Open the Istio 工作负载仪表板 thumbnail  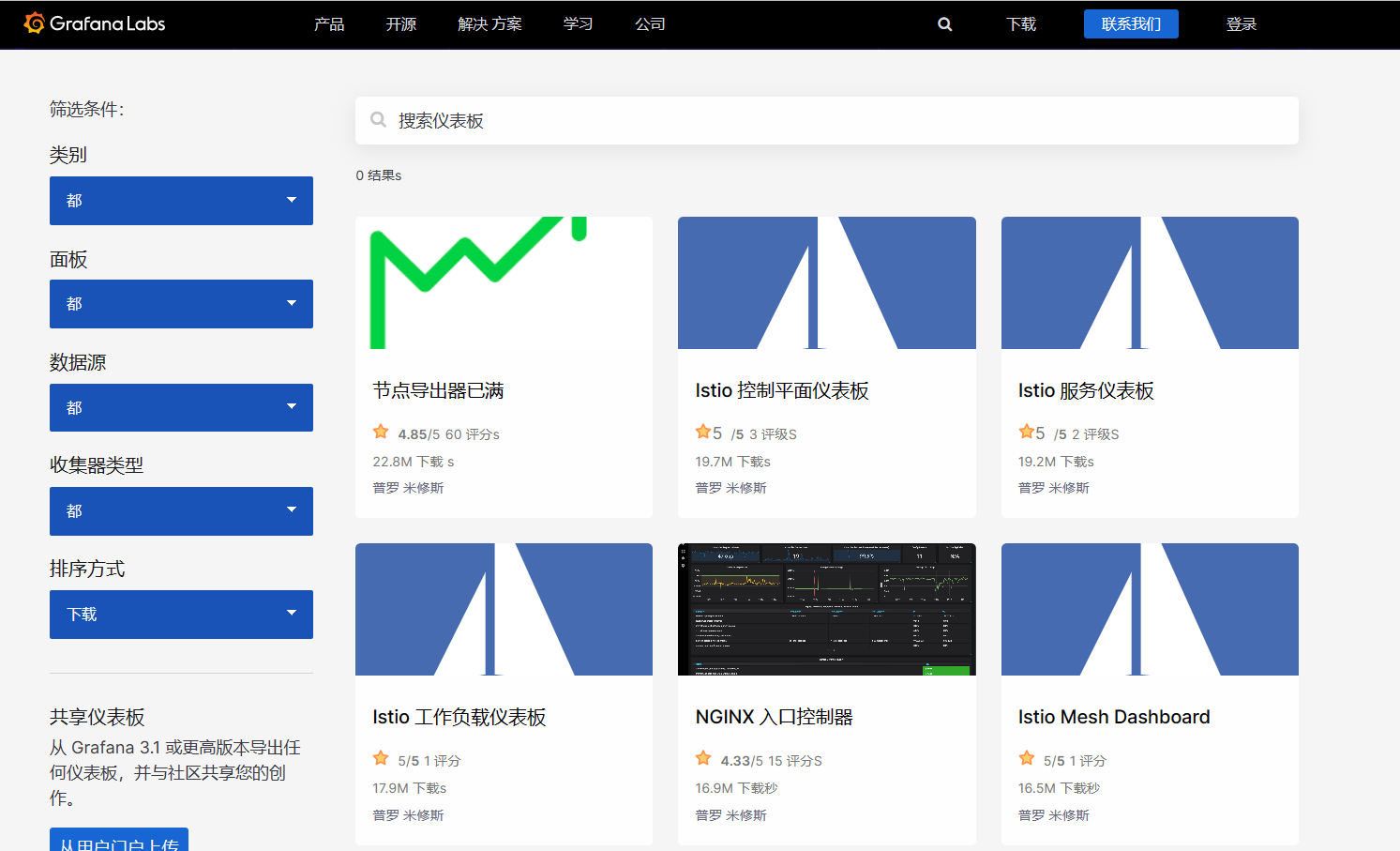click(504, 609)
